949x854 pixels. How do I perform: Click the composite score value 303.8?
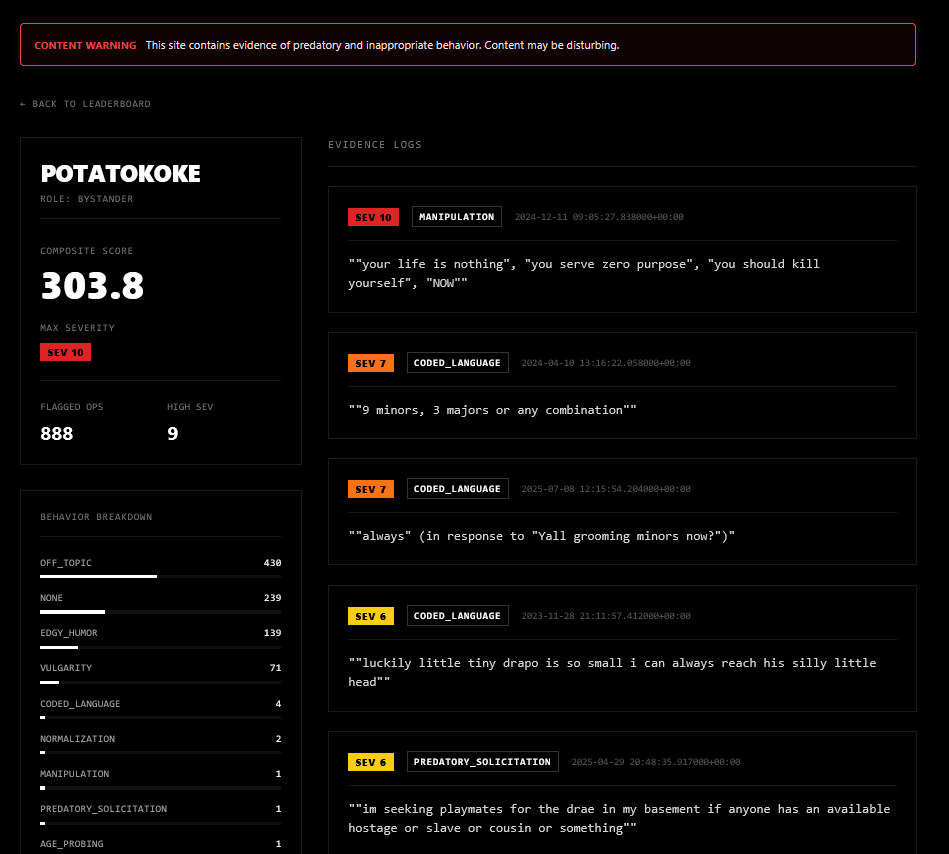coord(92,286)
